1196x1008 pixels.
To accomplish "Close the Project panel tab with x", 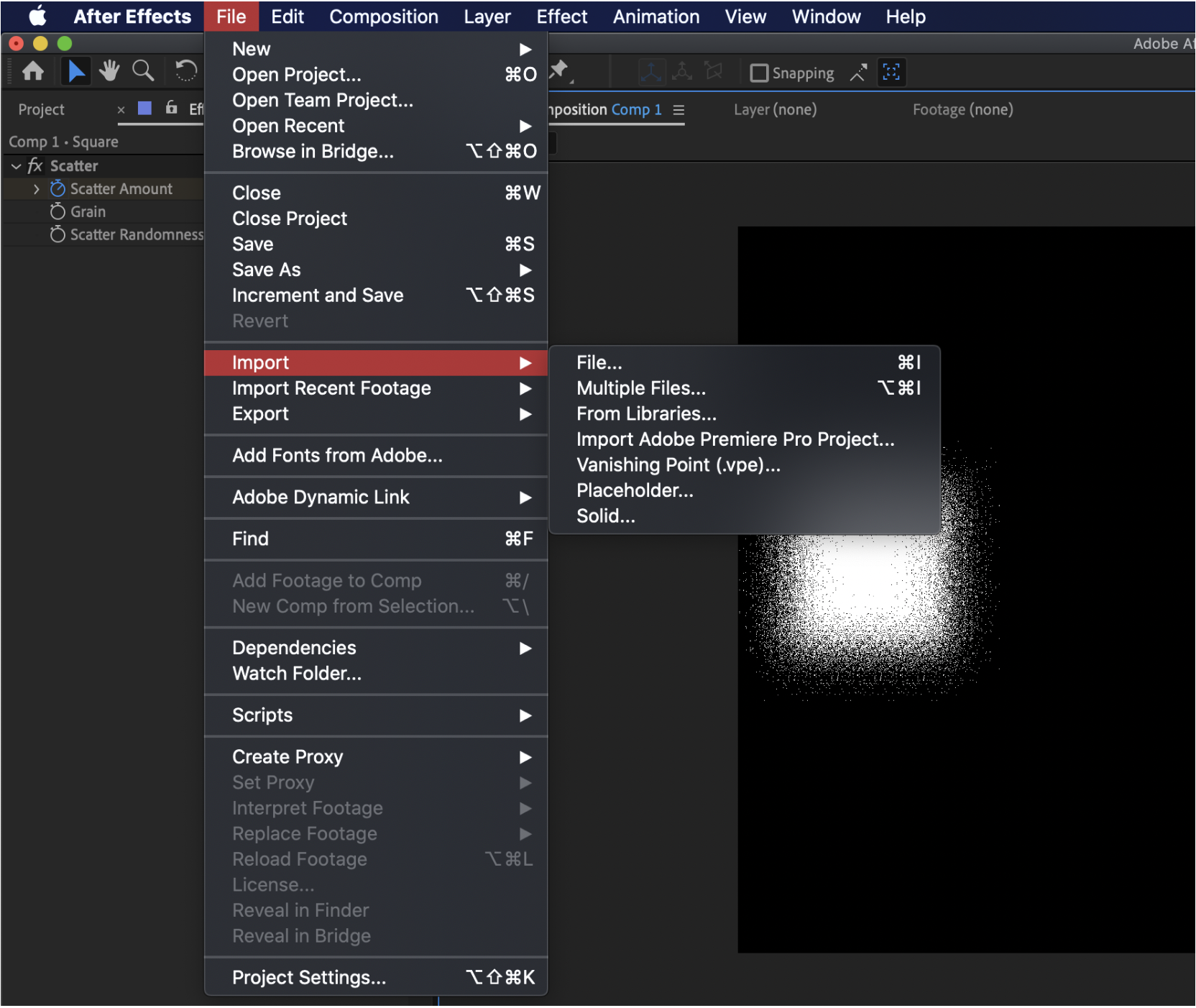I will click(x=121, y=110).
